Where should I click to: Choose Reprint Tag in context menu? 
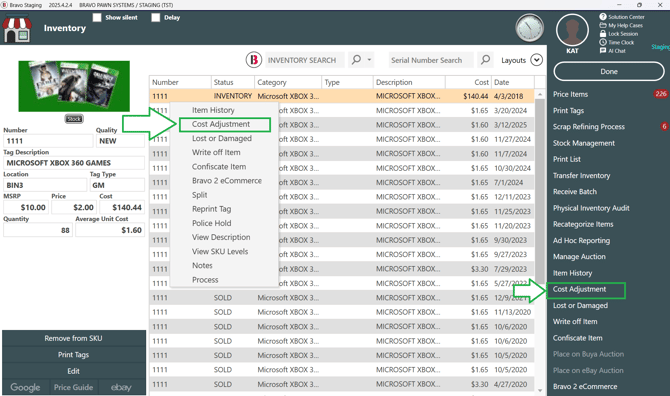click(211, 209)
